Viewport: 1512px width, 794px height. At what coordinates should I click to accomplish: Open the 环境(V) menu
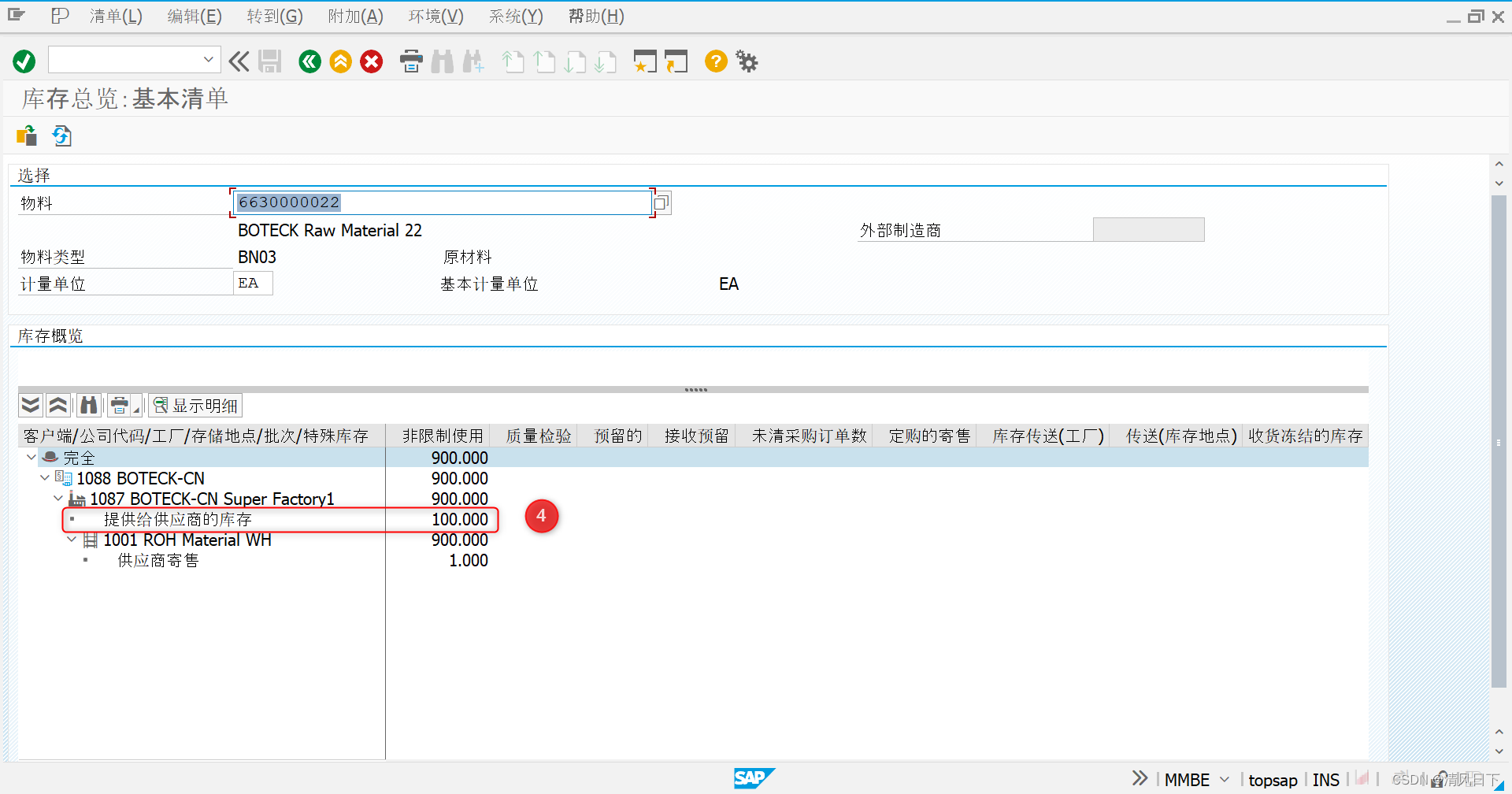click(x=436, y=16)
